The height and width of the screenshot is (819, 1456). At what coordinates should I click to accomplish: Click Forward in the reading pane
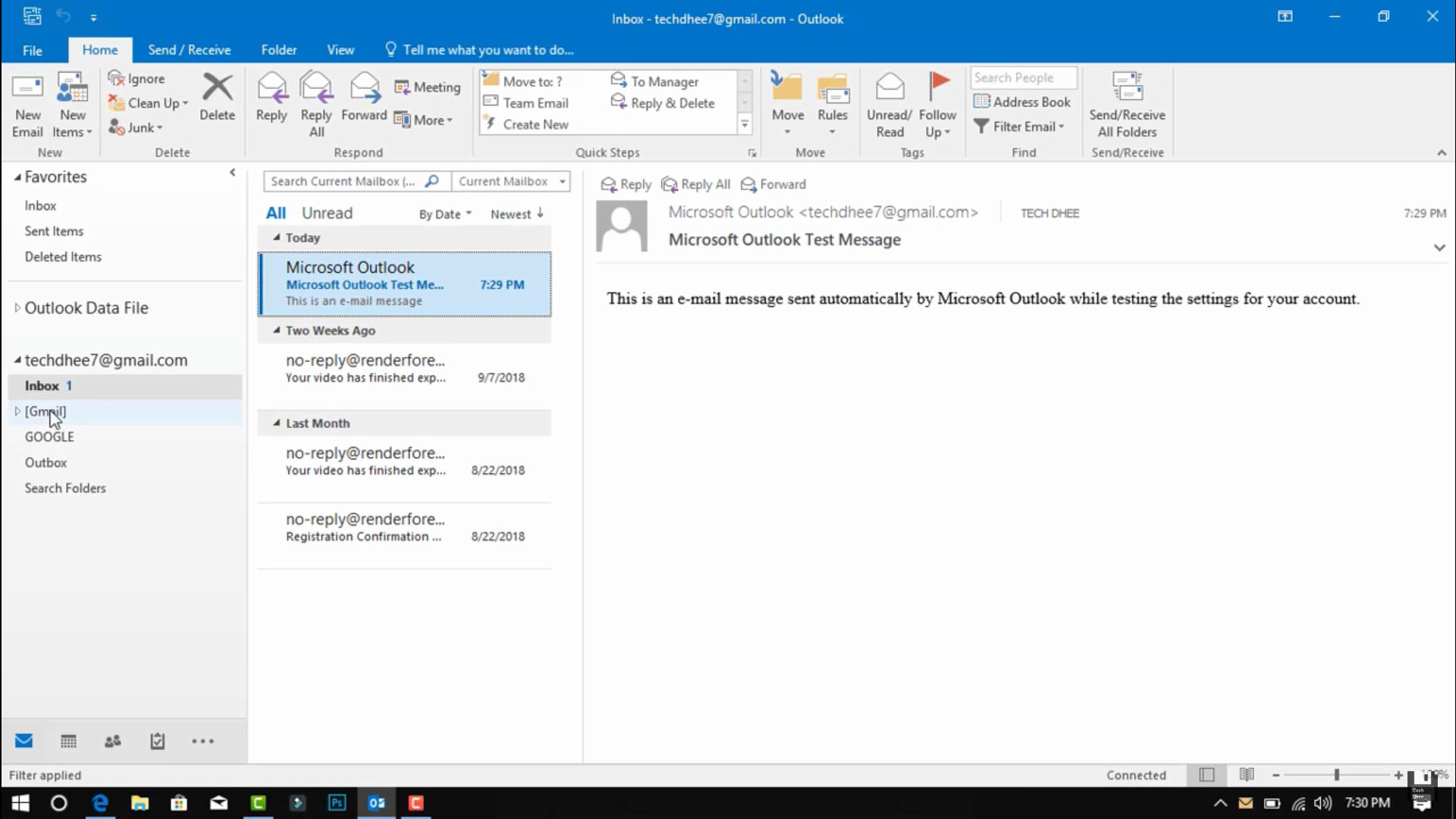pos(773,184)
